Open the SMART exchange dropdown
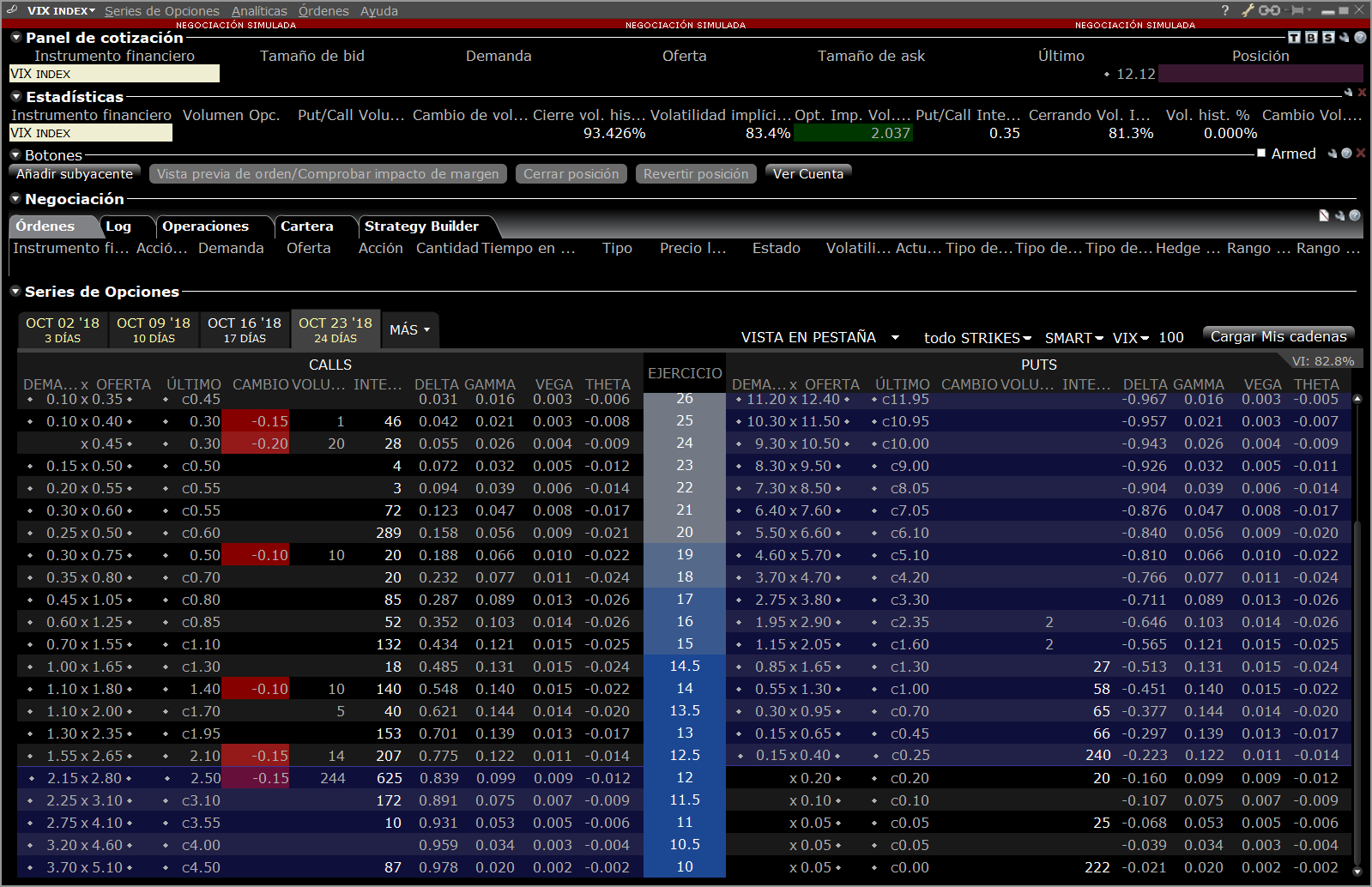1372x887 pixels. coord(1073,338)
